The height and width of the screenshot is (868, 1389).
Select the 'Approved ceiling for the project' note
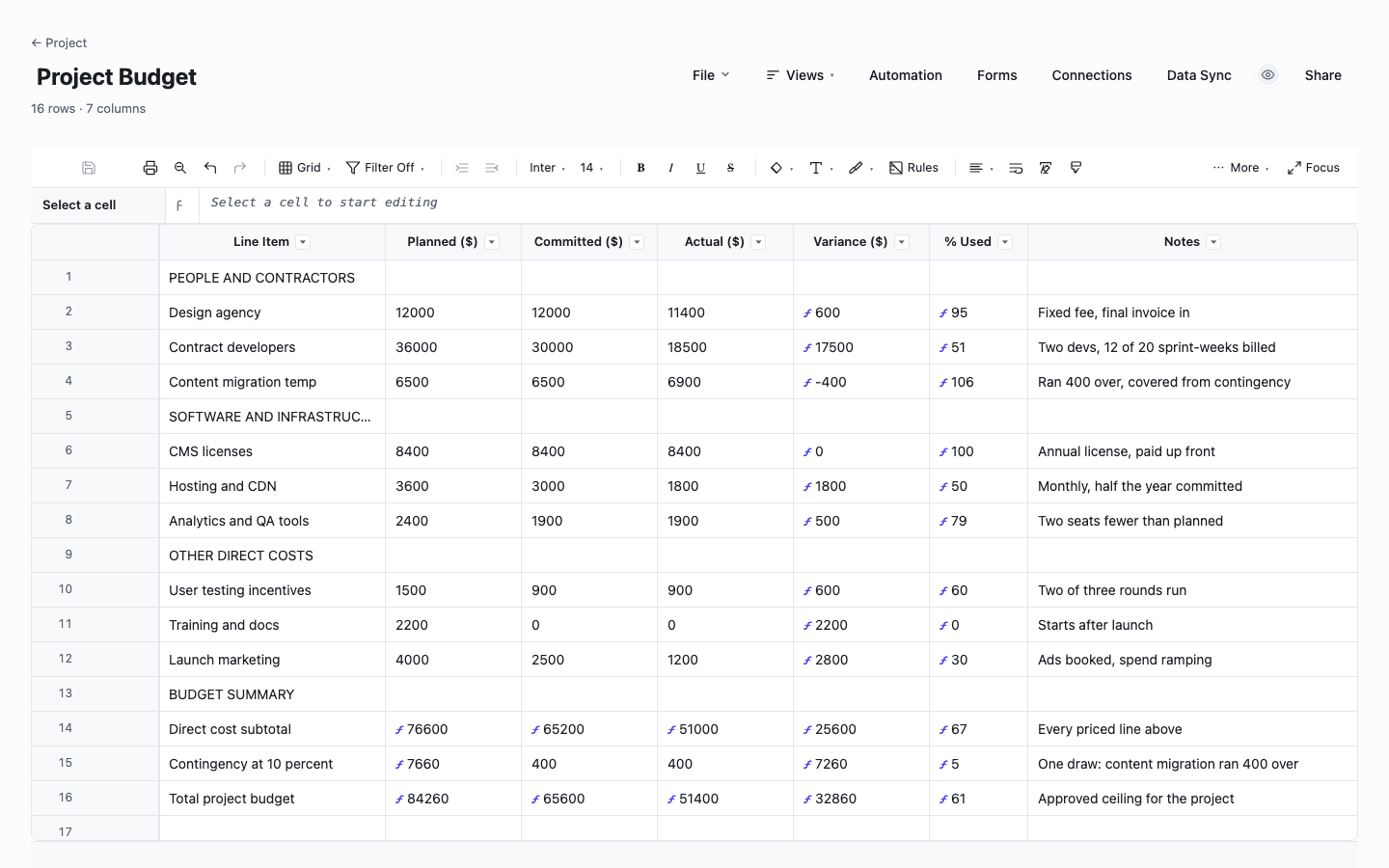tap(1192, 799)
